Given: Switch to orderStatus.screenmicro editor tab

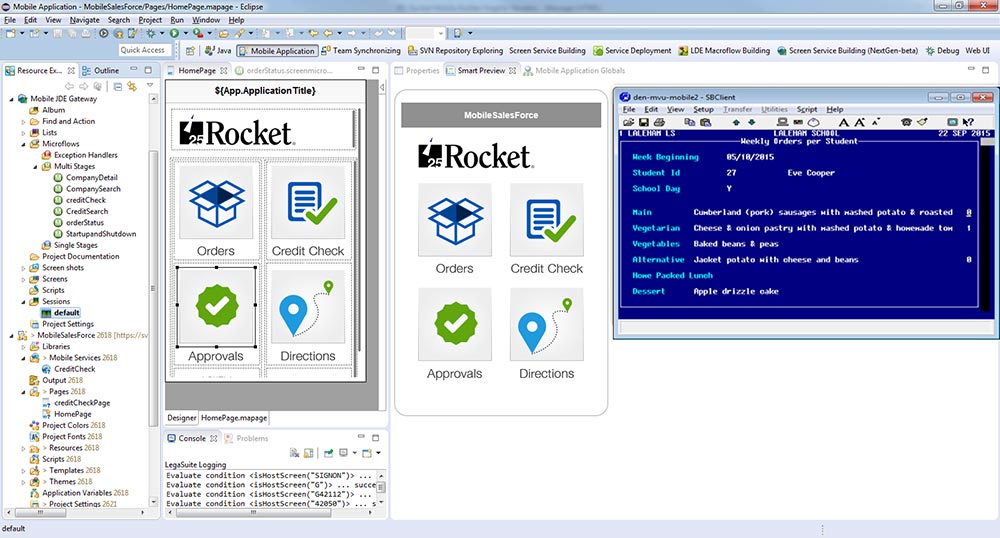Looking at the screenshot, I should point(284,71).
